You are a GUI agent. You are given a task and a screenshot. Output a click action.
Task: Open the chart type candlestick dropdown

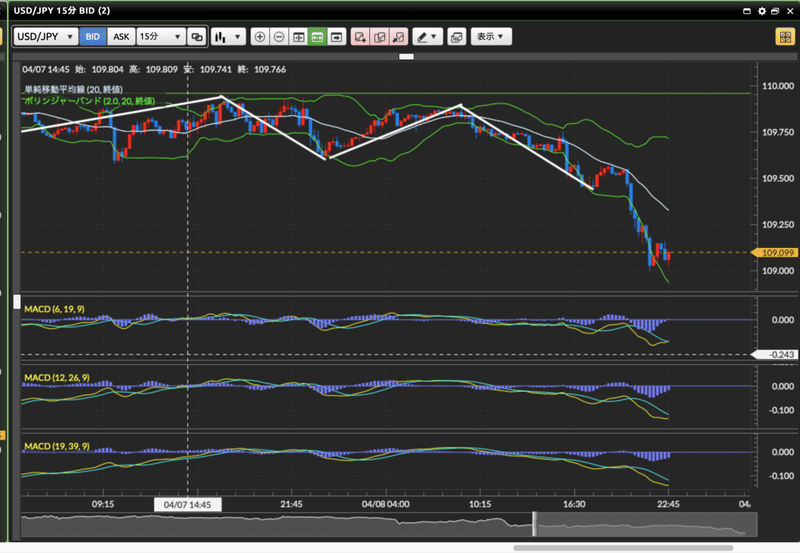(228, 37)
